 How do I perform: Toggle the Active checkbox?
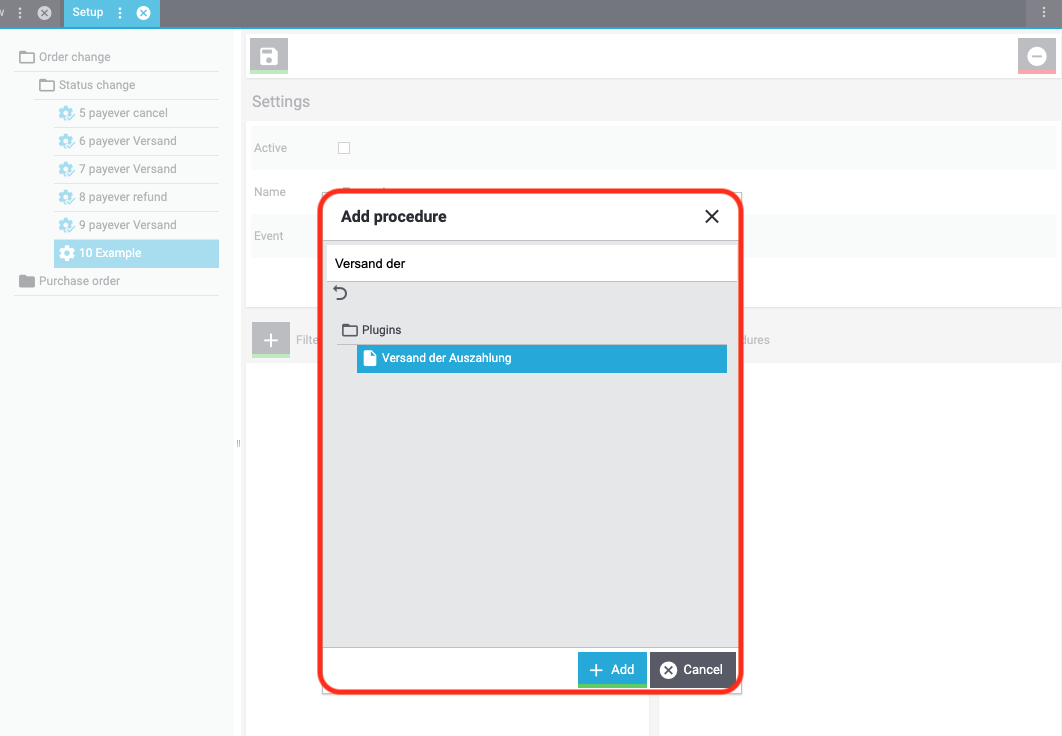coord(344,148)
